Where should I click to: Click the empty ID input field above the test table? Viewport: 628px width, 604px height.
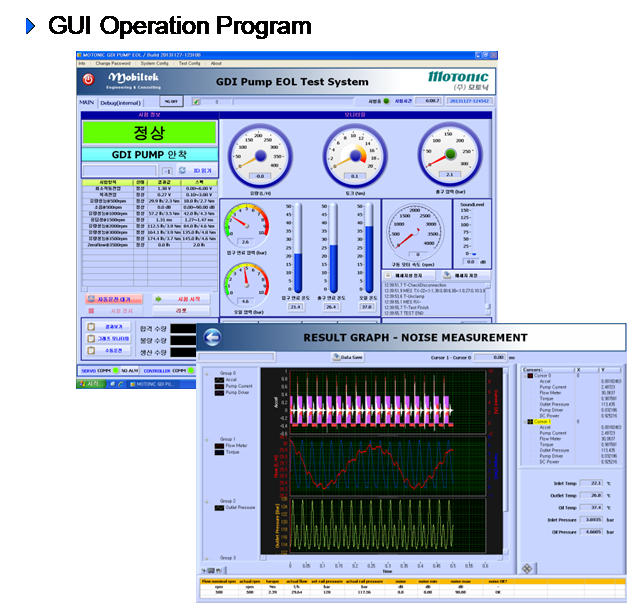[119, 171]
